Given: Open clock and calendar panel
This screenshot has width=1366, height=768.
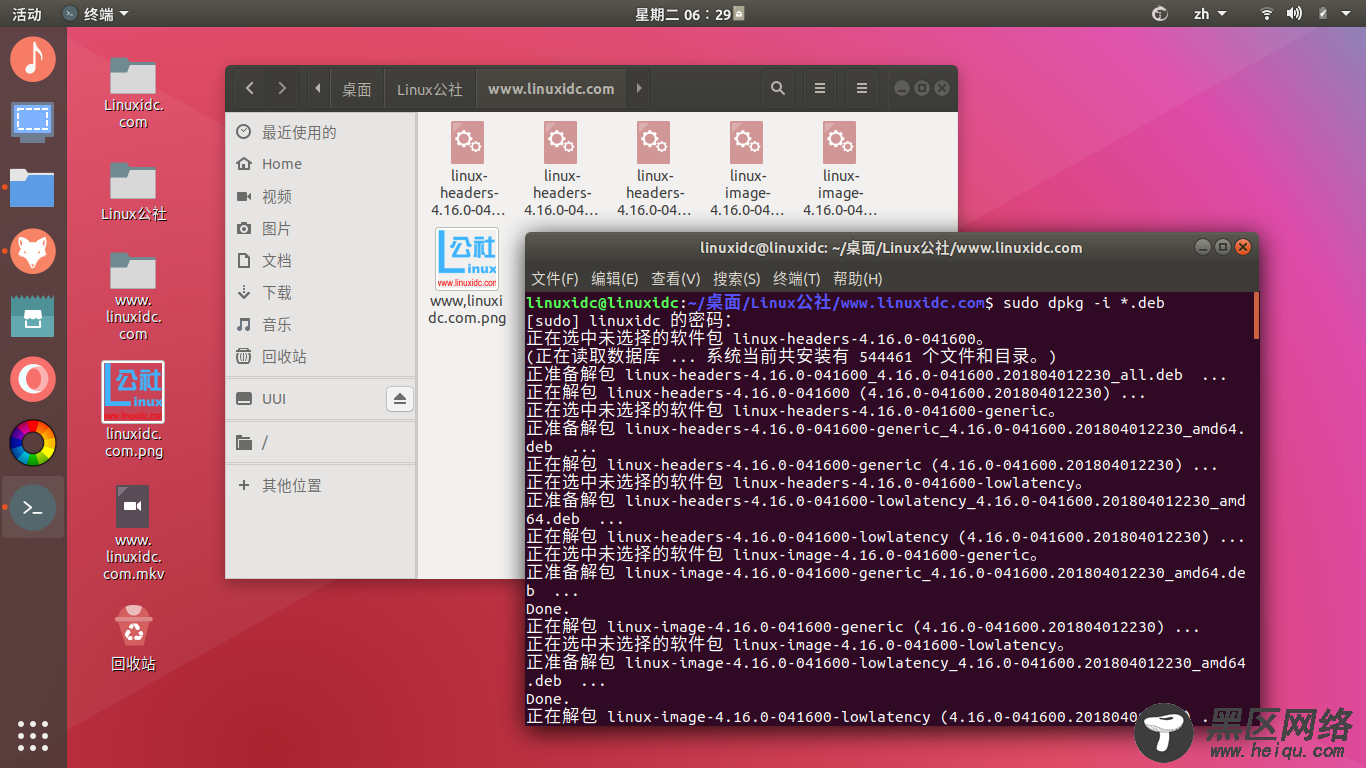Looking at the screenshot, I should [x=690, y=14].
